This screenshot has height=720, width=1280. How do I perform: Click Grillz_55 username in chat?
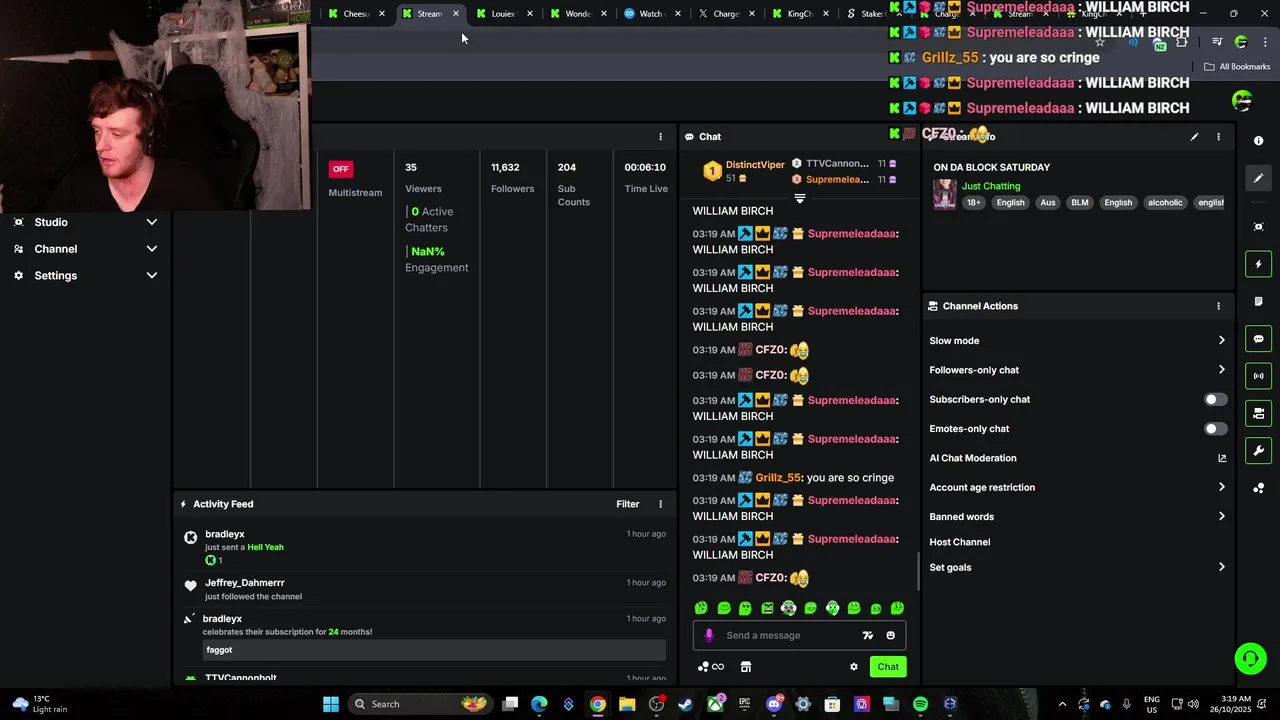click(x=778, y=478)
